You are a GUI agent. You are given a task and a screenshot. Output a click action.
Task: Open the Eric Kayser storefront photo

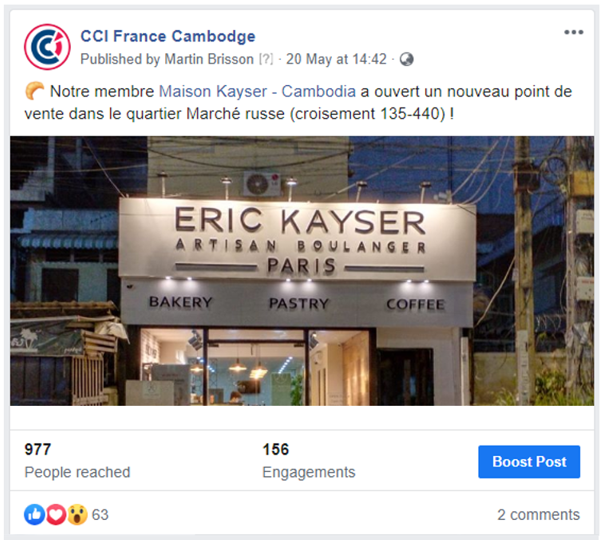[x=302, y=271]
